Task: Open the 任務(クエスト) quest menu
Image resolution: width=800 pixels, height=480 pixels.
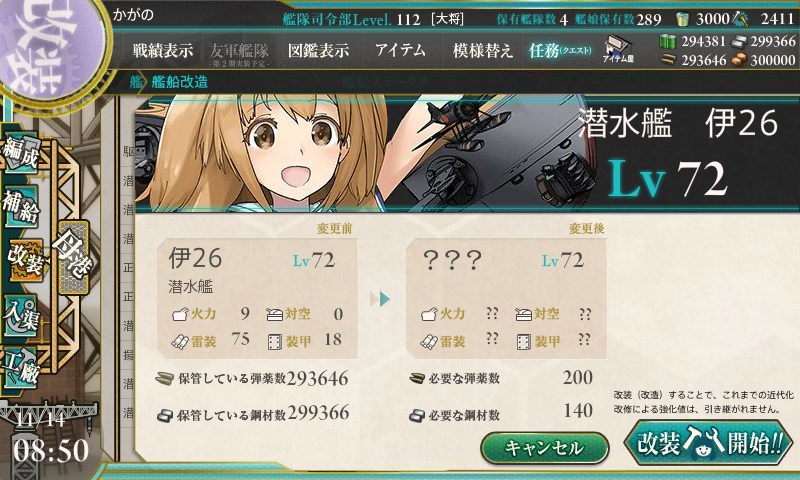Action: click(x=560, y=50)
